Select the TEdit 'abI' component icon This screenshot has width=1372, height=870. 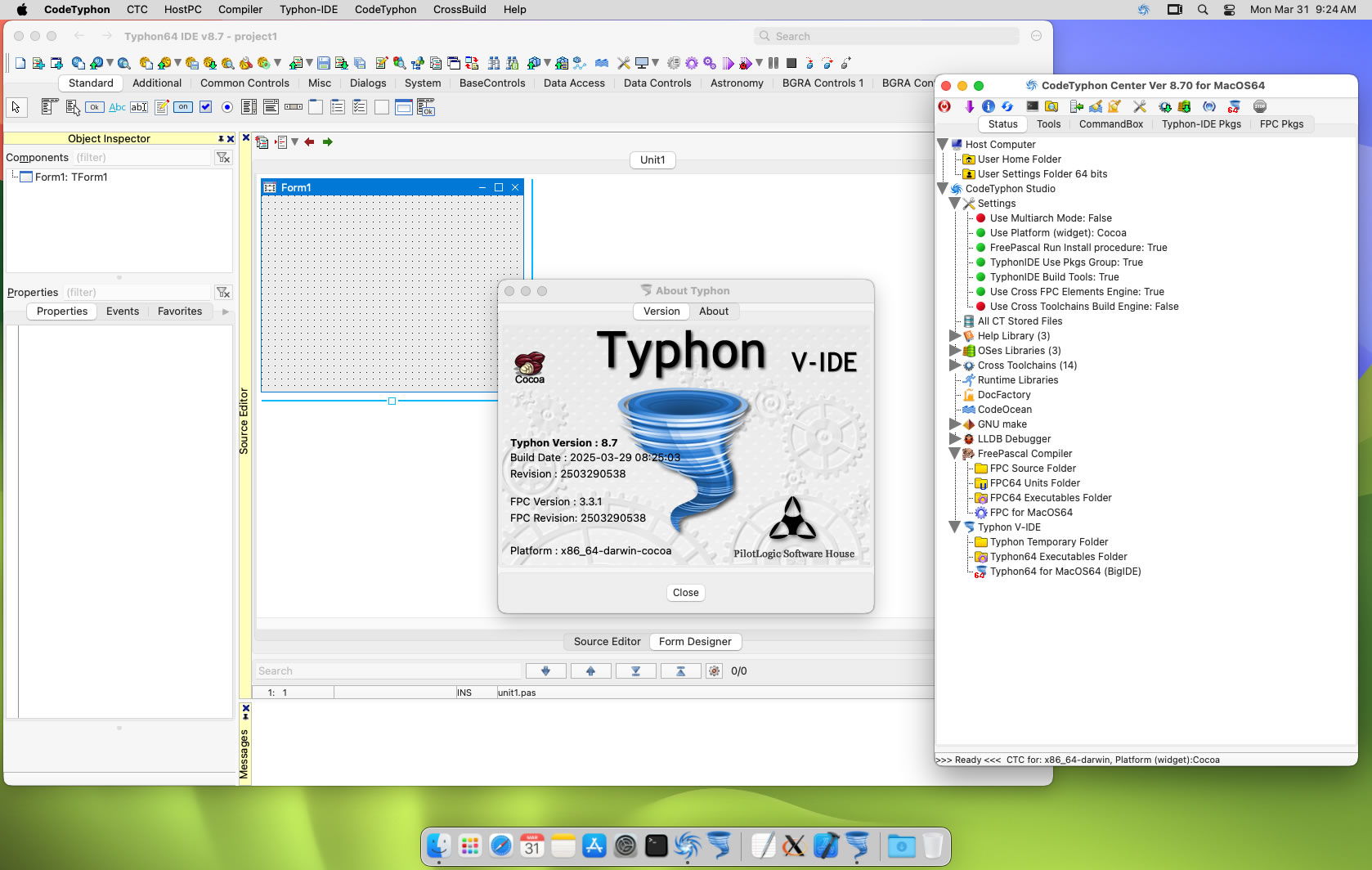[x=139, y=107]
